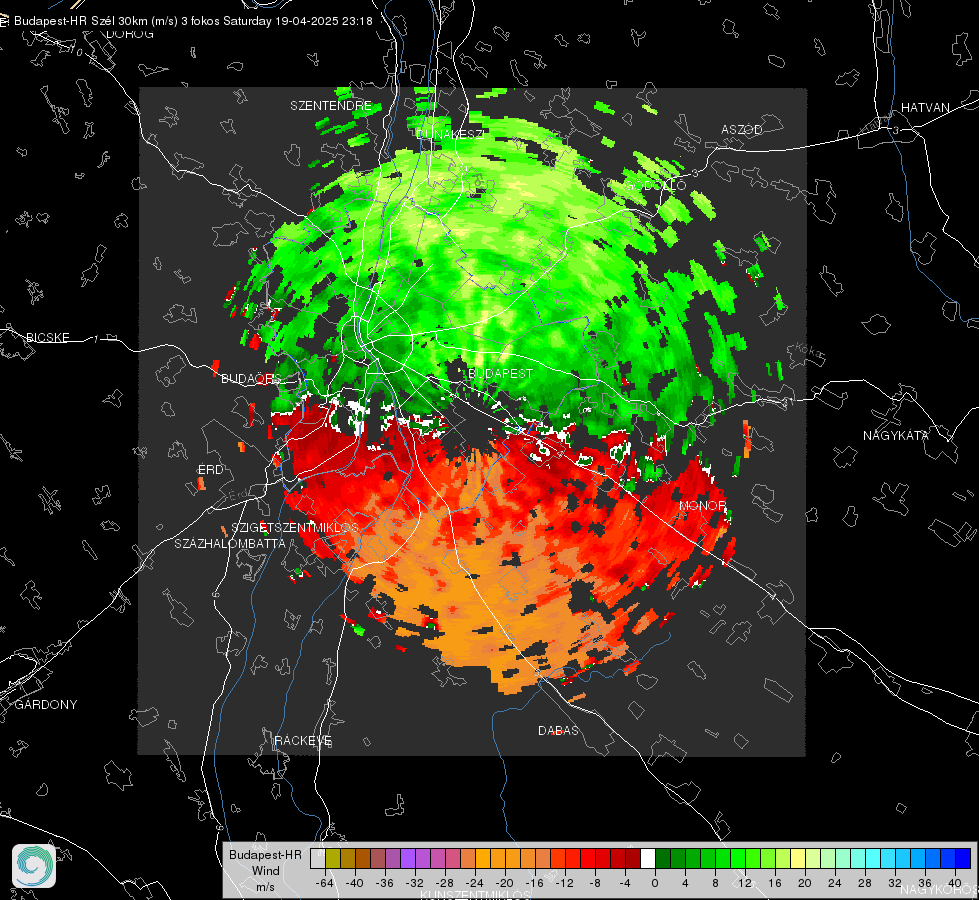Pick the yellow 20 m/s legend swatch
The image size is (979, 900).
coord(798,859)
